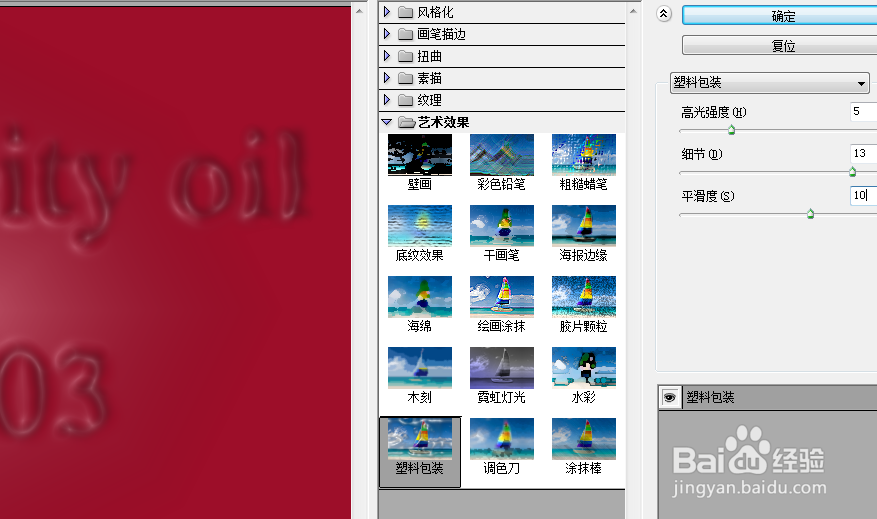Click the 素描 folder icon
877x519 pixels.
pyautogui.click(x=406, y=78)
